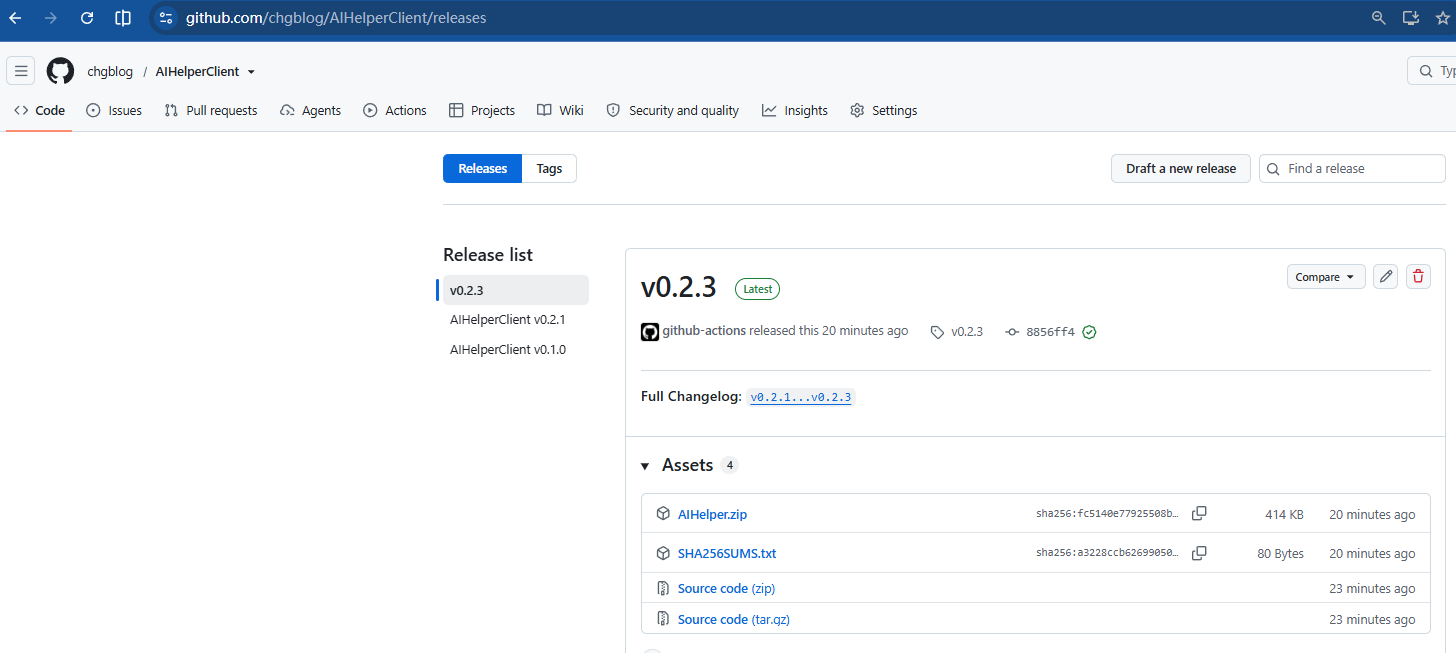Go to GitHub home via Octocat logo
Viewport: 1456px width, 653px height.
(60, 71)
